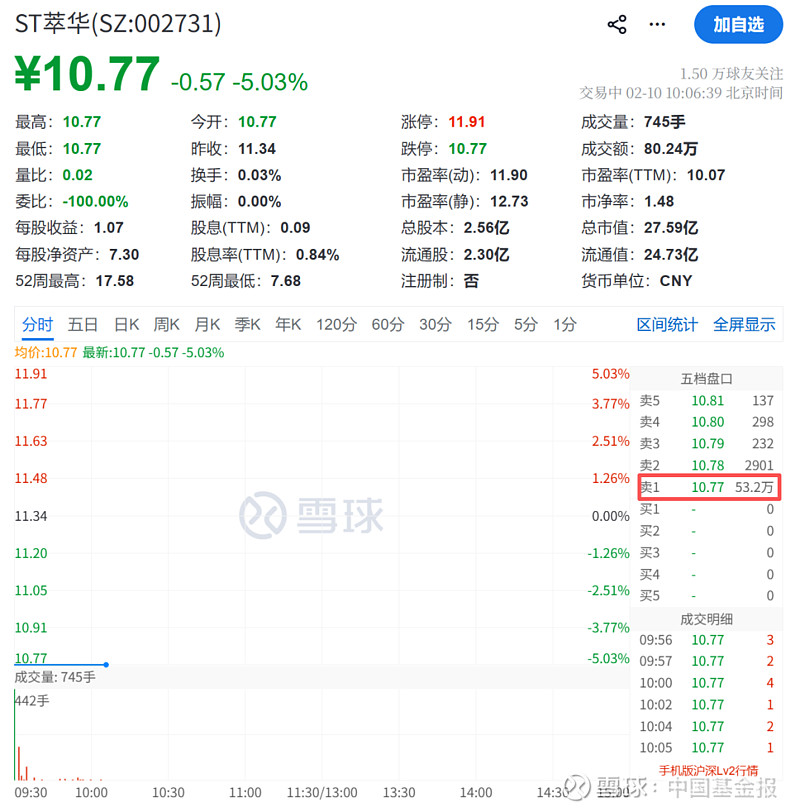Click 加自选 to add stock to watchlist

738,24
